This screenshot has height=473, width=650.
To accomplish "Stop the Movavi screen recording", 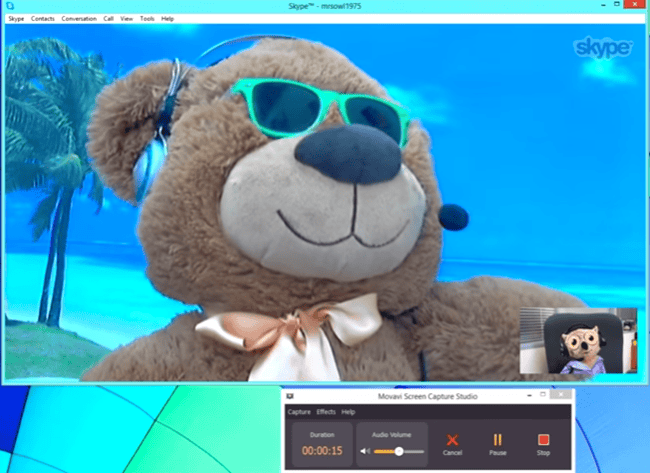I will click(x=543, y=444).
